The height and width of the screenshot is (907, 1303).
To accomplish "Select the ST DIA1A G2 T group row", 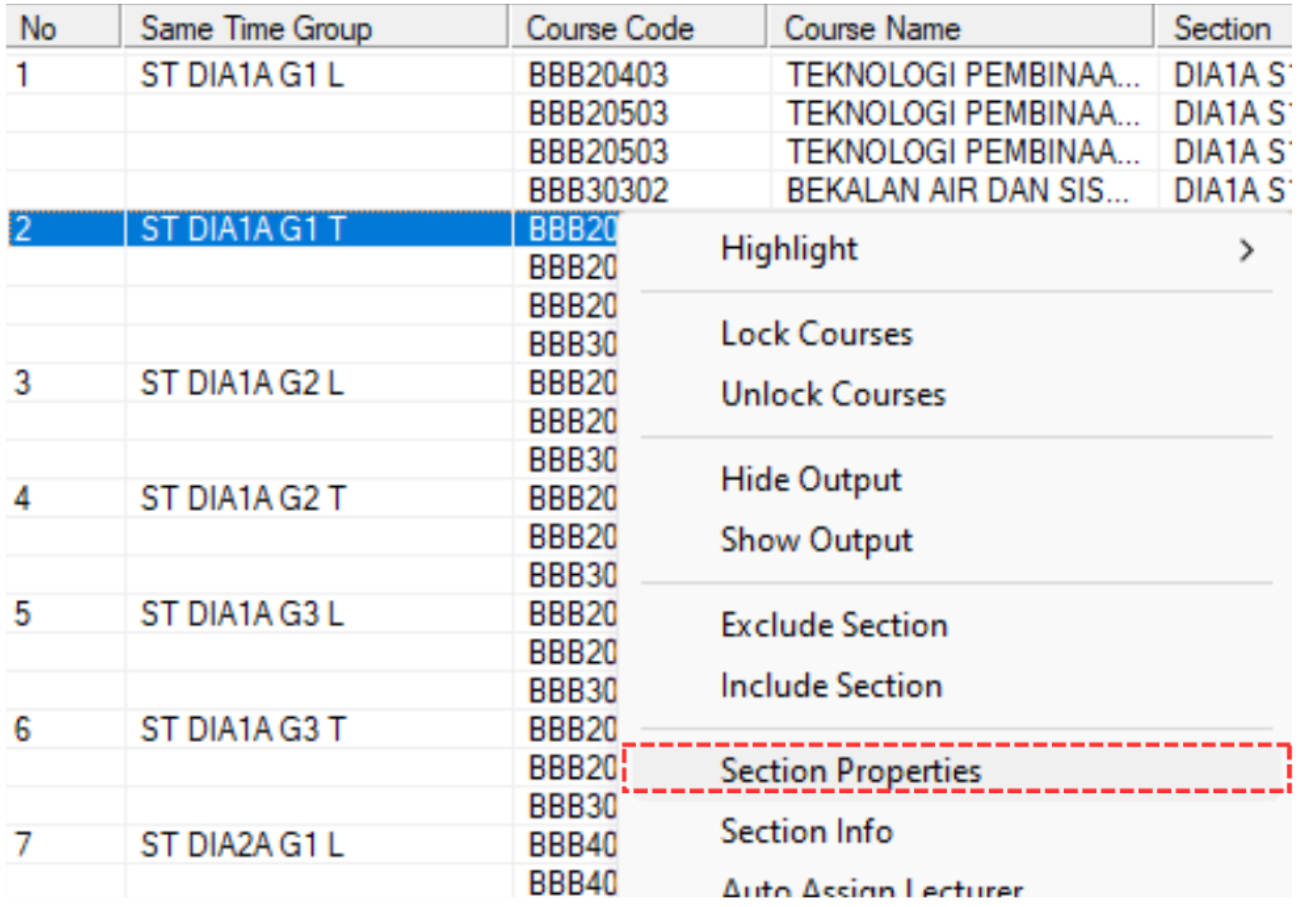I will coord(242,497).
